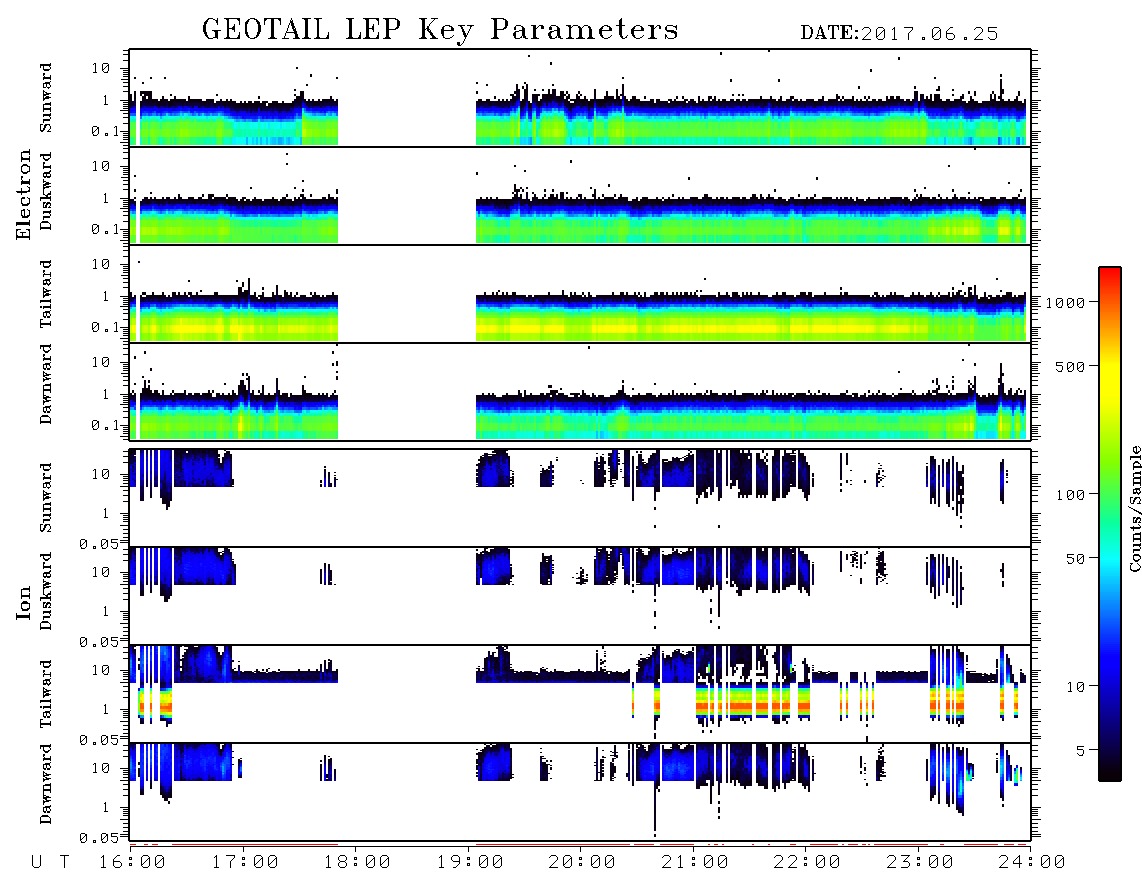
Task: Select the Electron 'Sunward' panel label
Action: (x=46, y=98)
